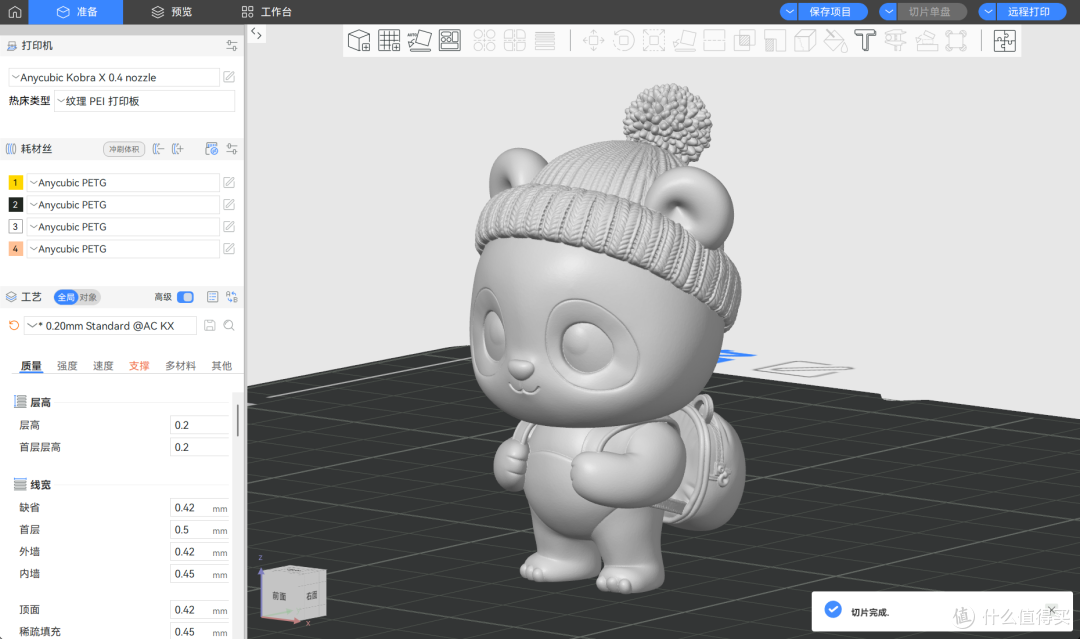Click the 层高 value field
The height and width of the screenshot is (639, 1080).
point(200,425)
